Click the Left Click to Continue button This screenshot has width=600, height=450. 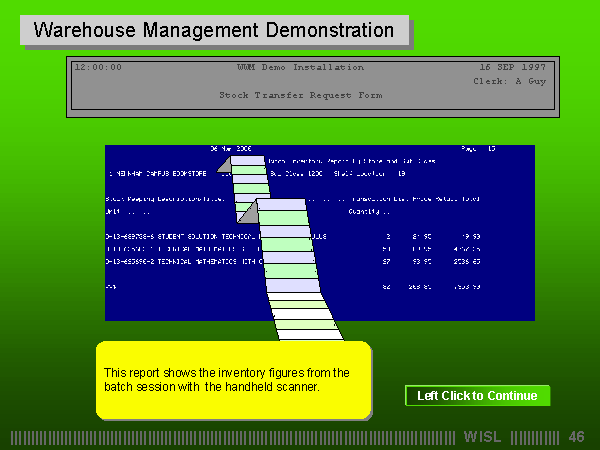coord(477,396)
